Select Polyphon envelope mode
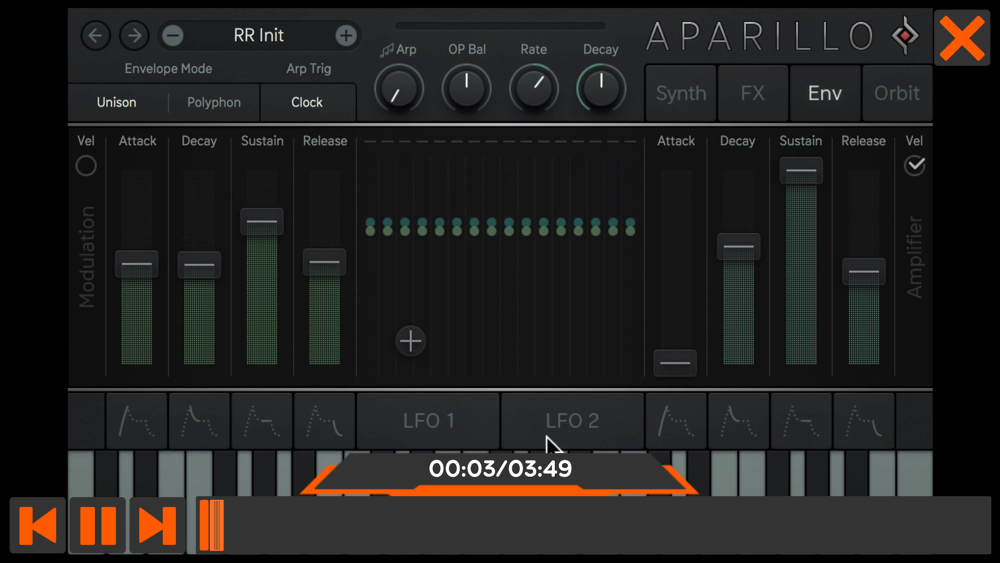This screenshot has width=1000, height=563. click(214, 102)
